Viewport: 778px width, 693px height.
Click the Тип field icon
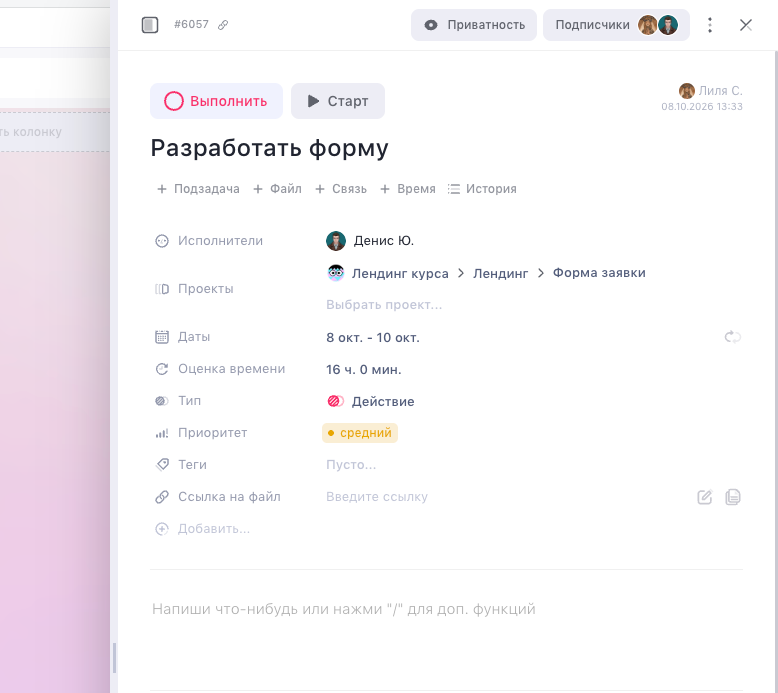(x=162, y=401)
